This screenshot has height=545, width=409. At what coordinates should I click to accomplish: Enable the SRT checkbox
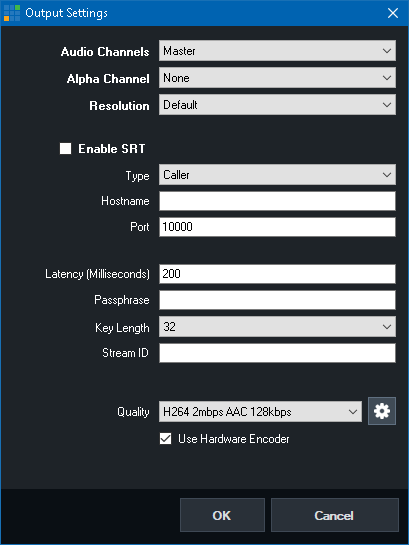[x=65, y=148]
